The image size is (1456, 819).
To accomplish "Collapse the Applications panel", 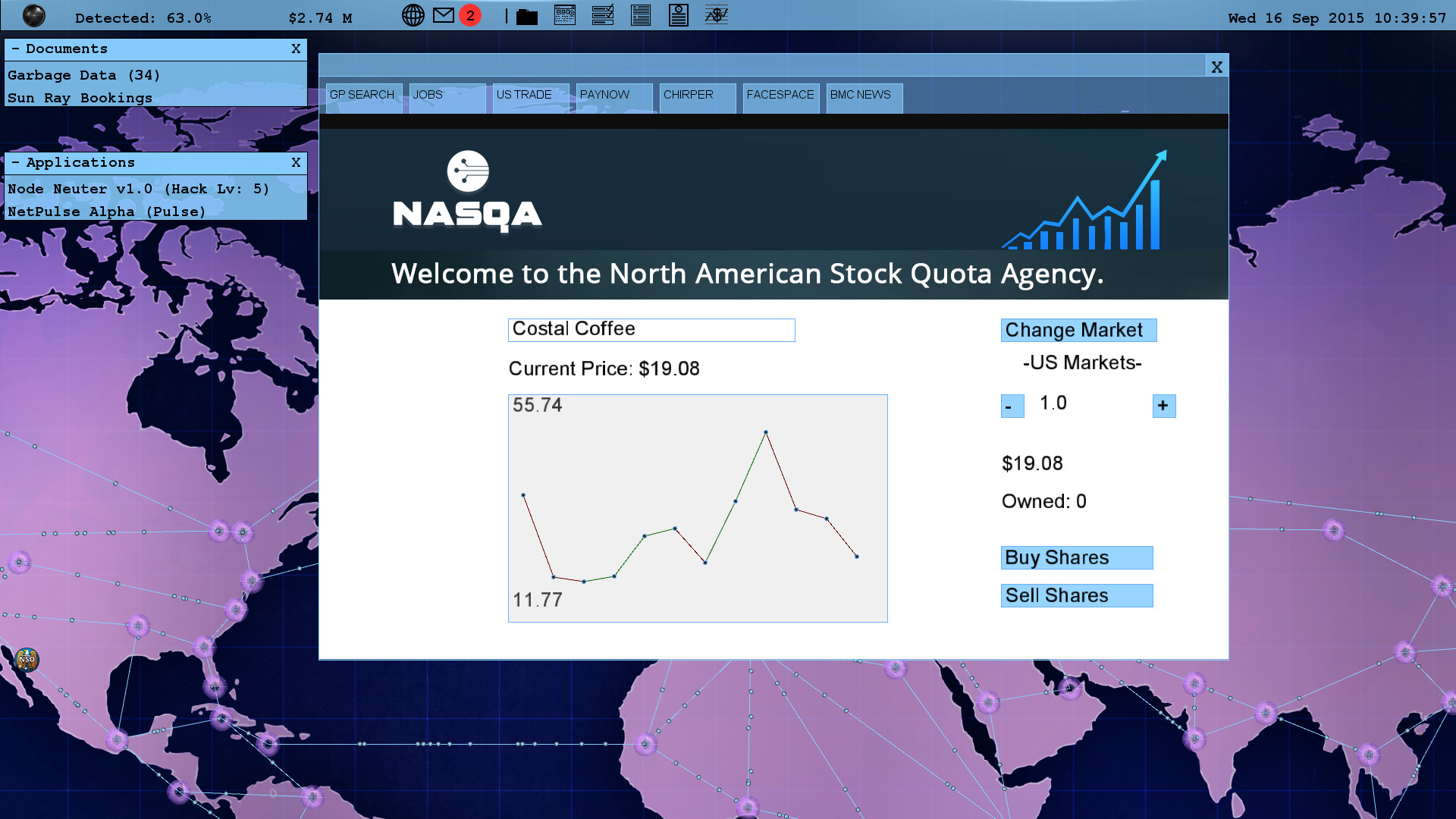I will pos(16,162).
